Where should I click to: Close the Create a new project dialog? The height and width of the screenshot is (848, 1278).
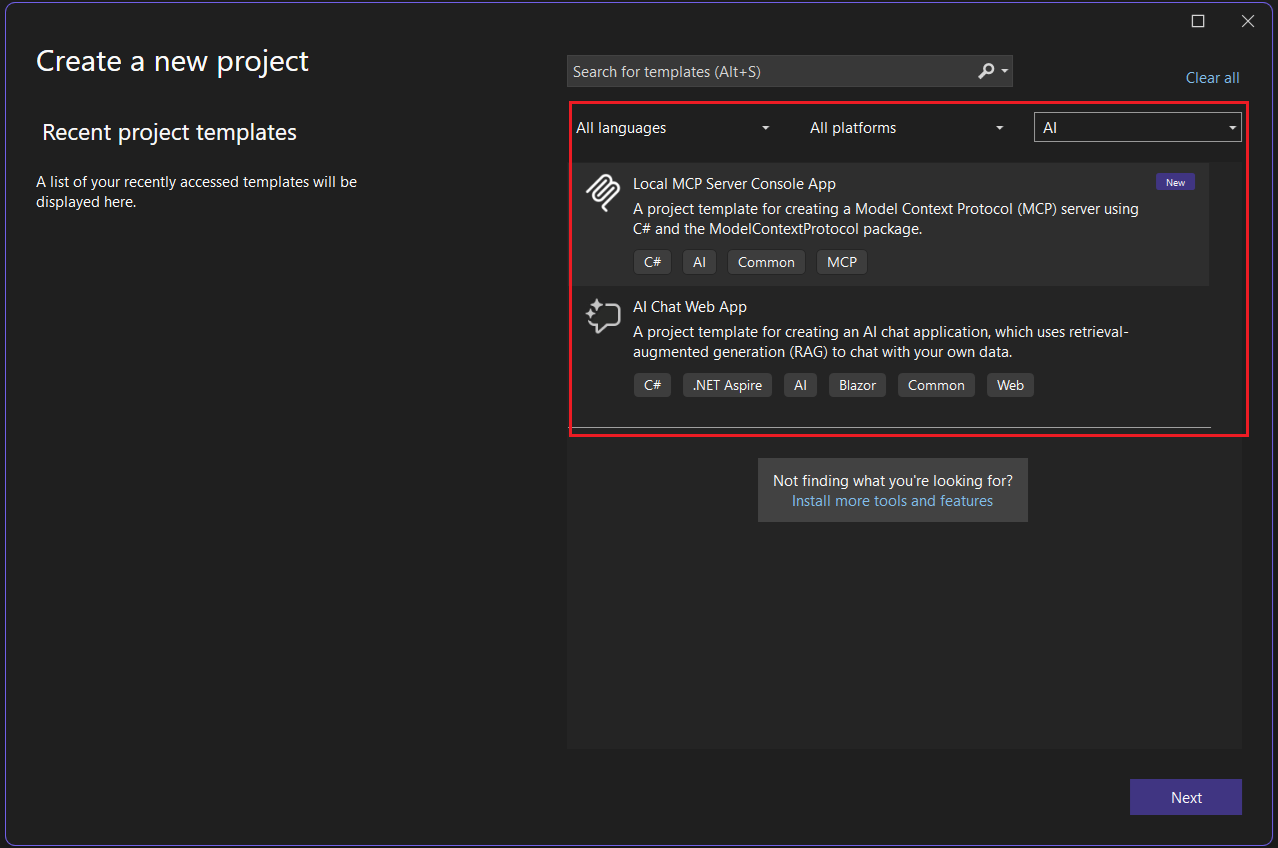click(x=1248, y=21)
